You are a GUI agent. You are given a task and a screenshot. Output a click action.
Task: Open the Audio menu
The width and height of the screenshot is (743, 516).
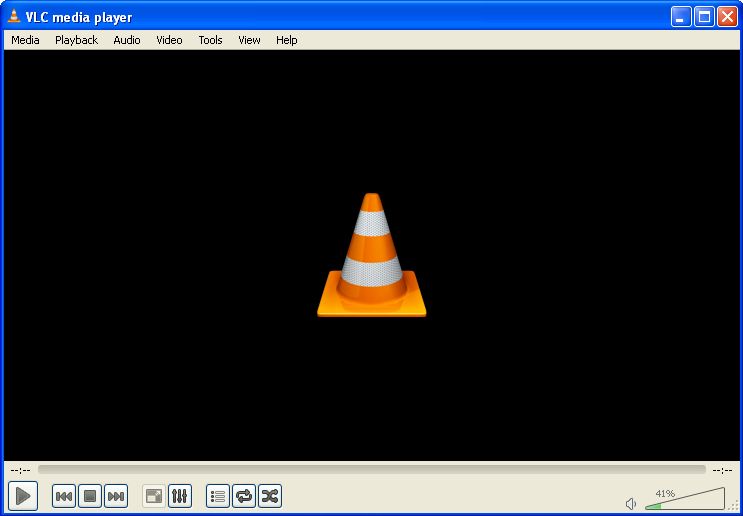[x=127, y=40]
